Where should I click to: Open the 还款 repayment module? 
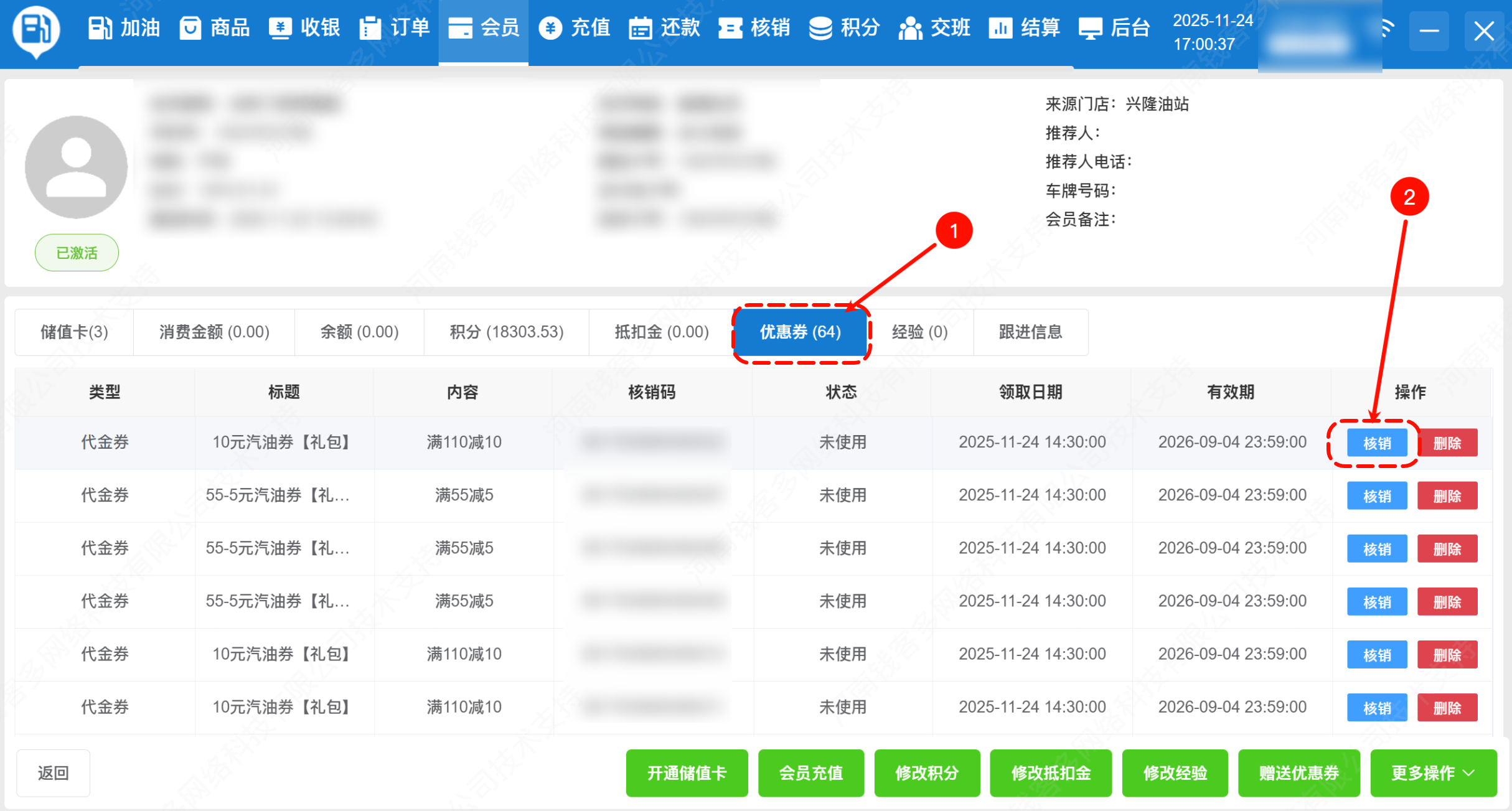pyautogui.click(x=664, y=28)
